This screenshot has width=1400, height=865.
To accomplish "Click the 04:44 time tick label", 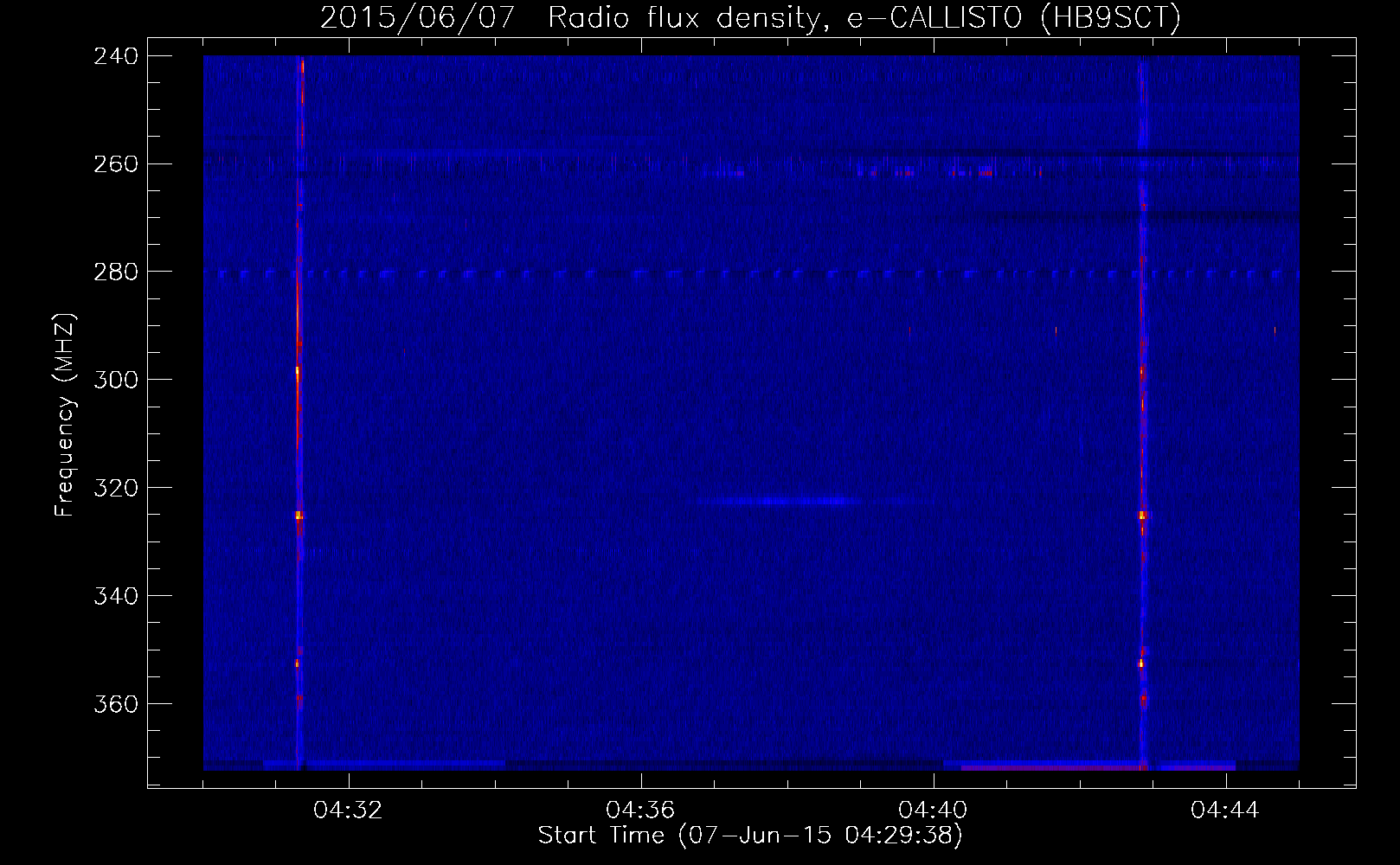I will point(1225,810).
